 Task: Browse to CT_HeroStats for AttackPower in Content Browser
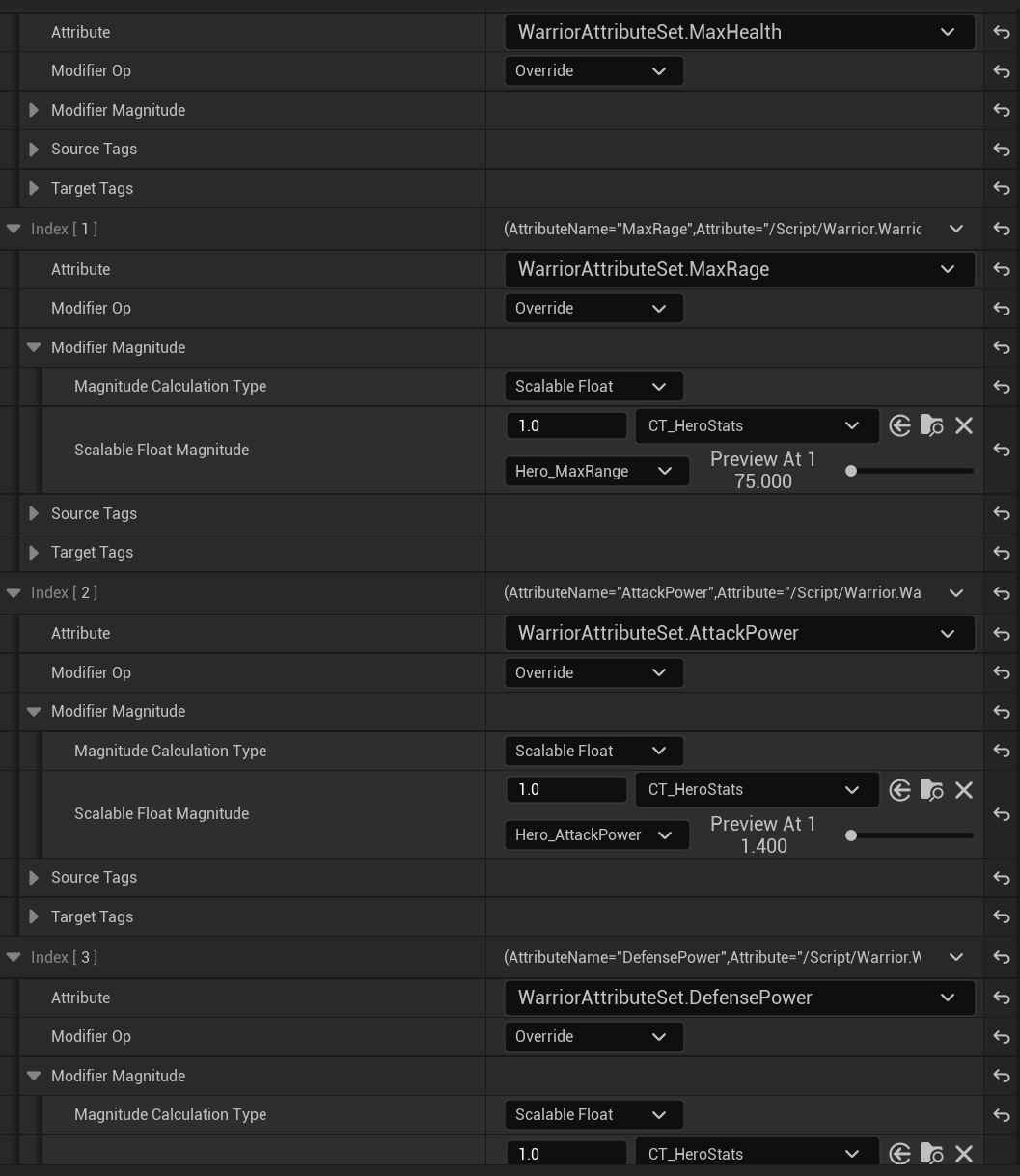(x=931, y=790)
